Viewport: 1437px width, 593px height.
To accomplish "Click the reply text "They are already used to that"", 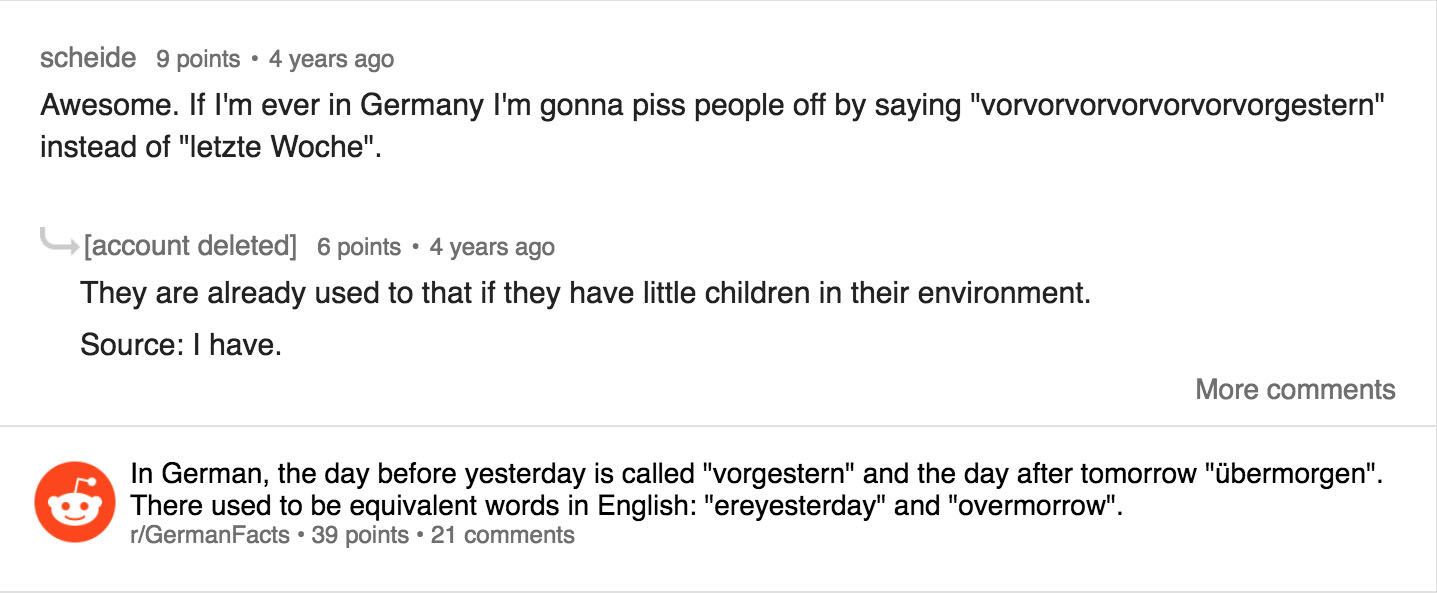I will pyautogui.click(x=584, y=293).
